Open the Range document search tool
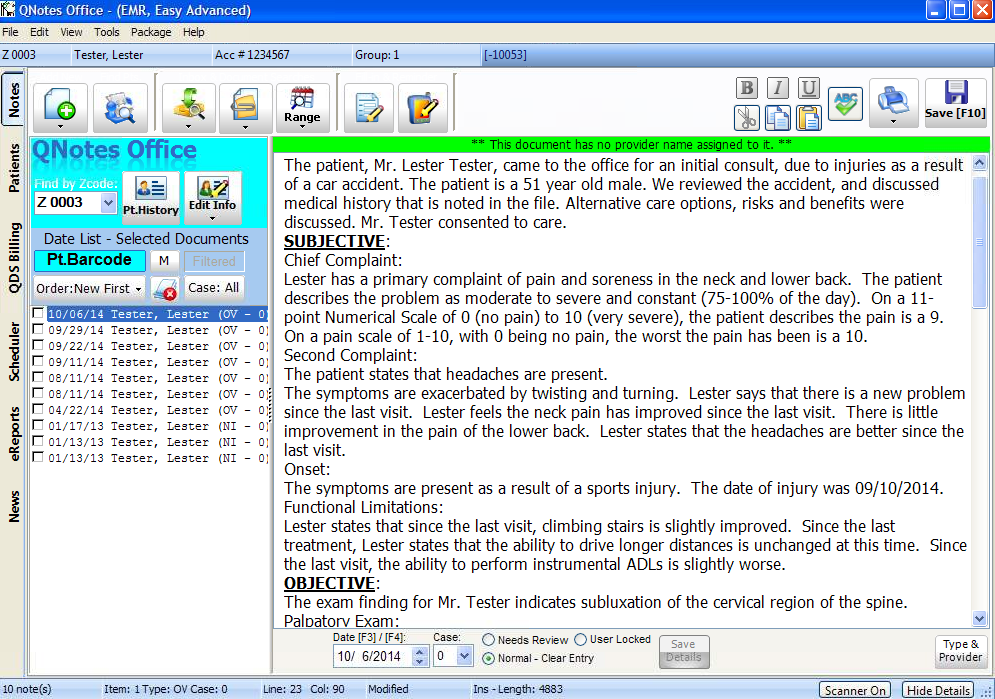This screenshot has height=699, width=995. [x=303, y=105]
